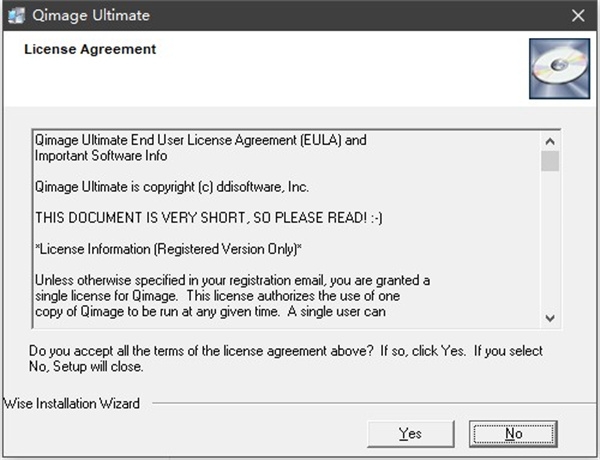Click the "Important Software Info" line
The height and width of the screenshot is (460, 600).
tap(101, 156)
